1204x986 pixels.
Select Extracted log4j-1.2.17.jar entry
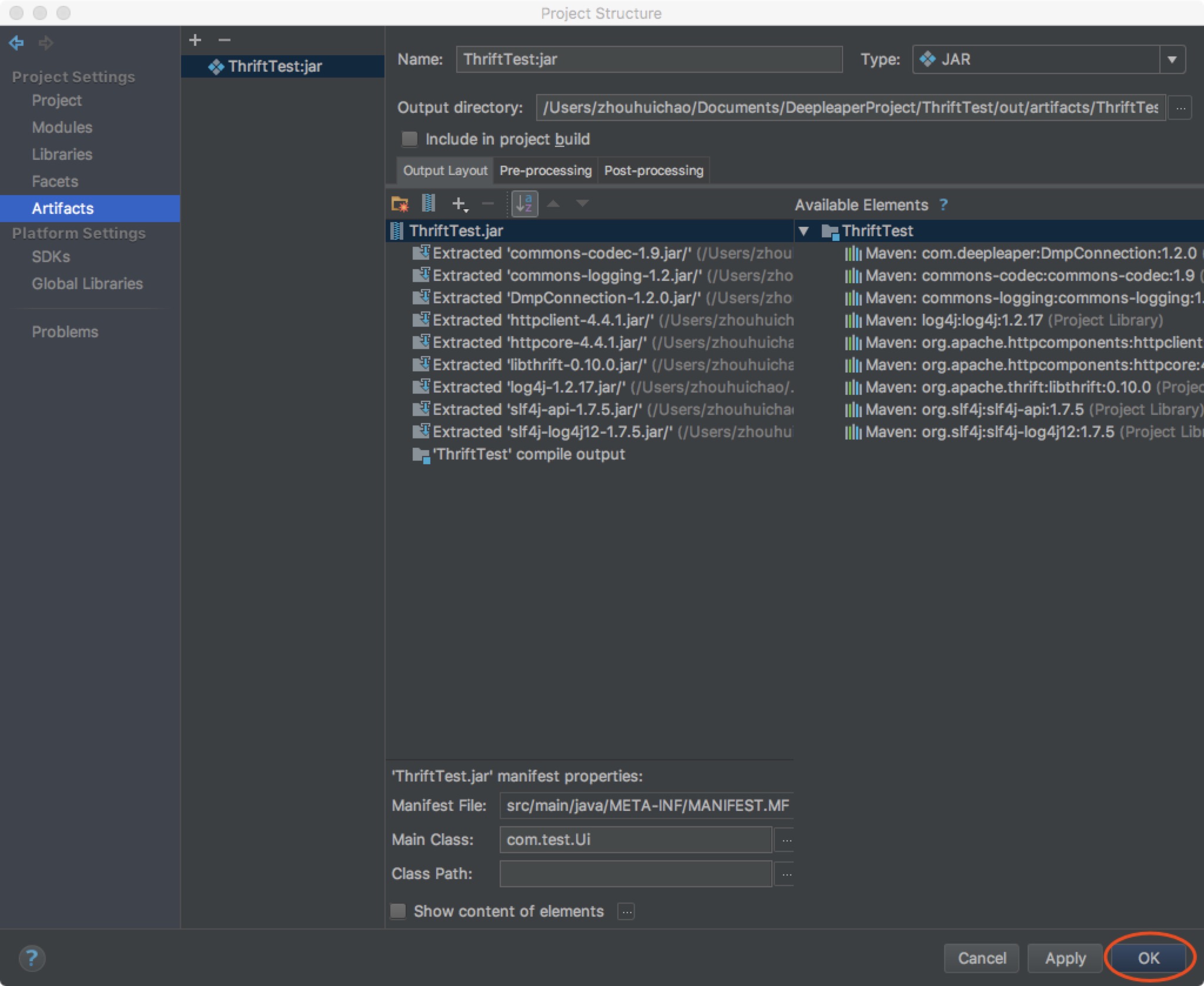602,387
